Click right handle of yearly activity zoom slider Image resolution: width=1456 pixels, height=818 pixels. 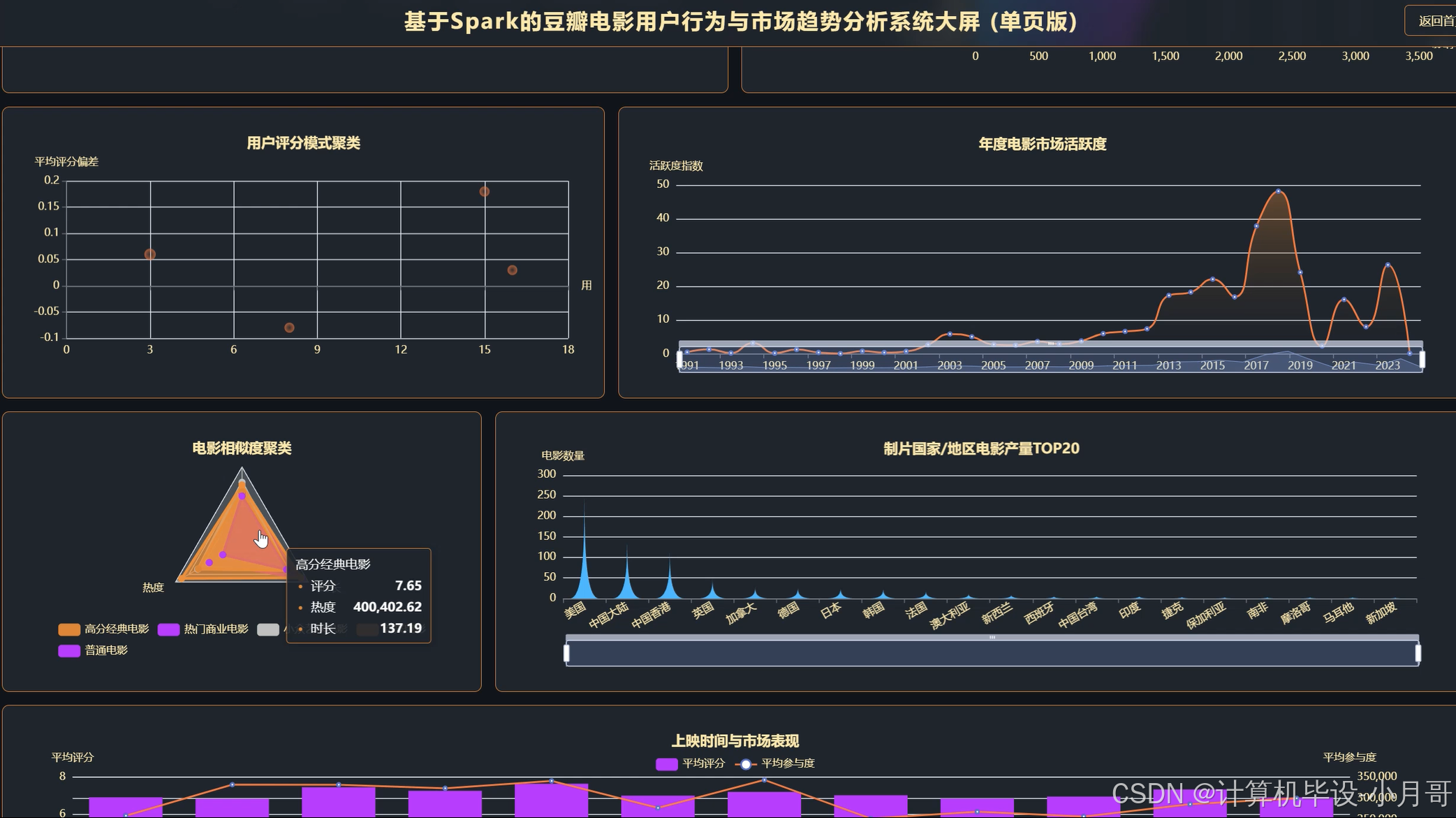click(1422, 360)
